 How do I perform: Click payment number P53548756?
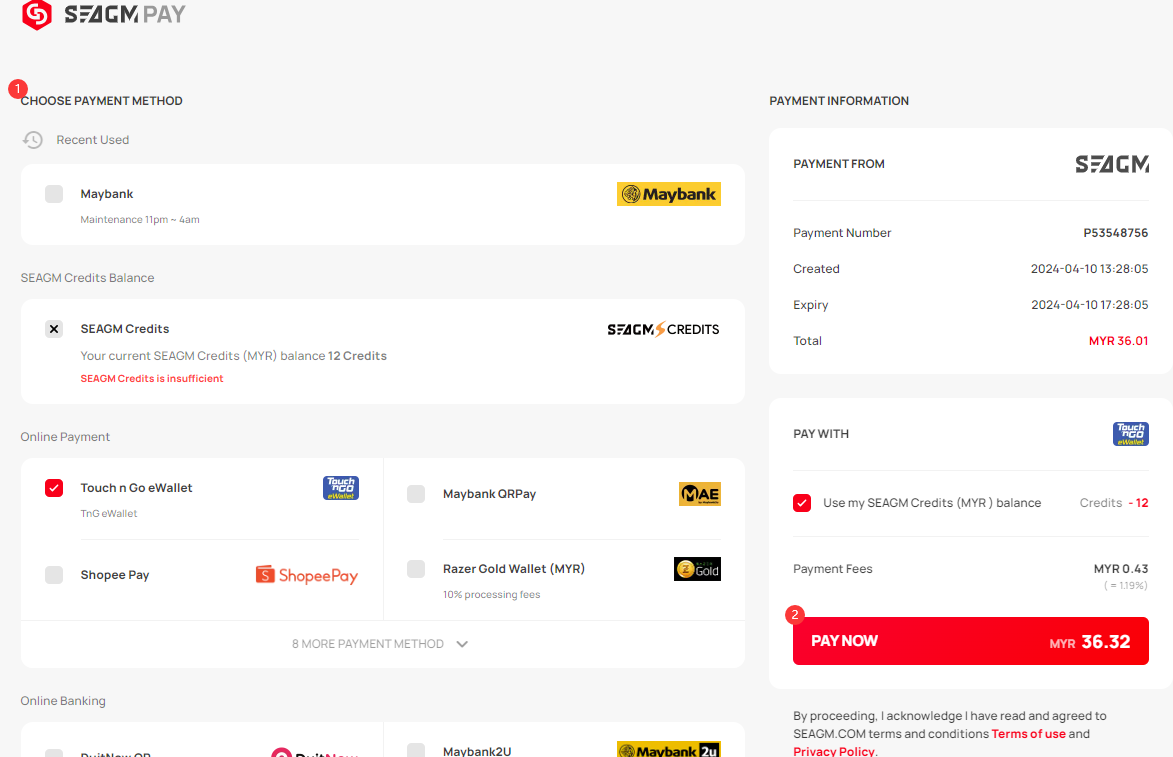[x=1115, y=233]
